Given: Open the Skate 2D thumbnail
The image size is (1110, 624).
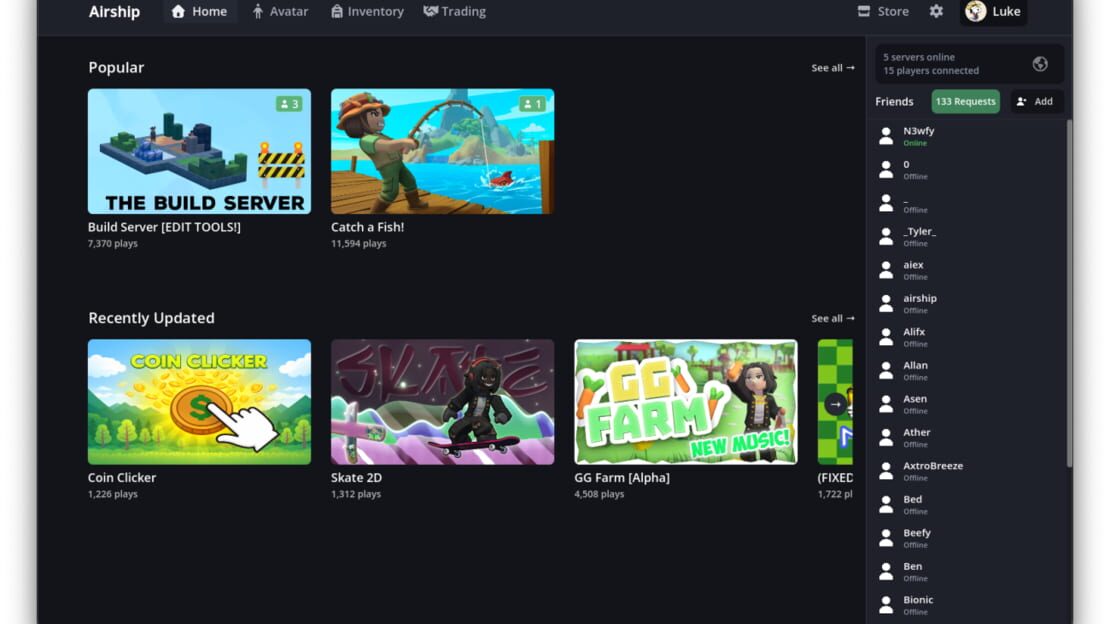Looking at the screenshot, I should pyautogui.click(x=442, y=402).
